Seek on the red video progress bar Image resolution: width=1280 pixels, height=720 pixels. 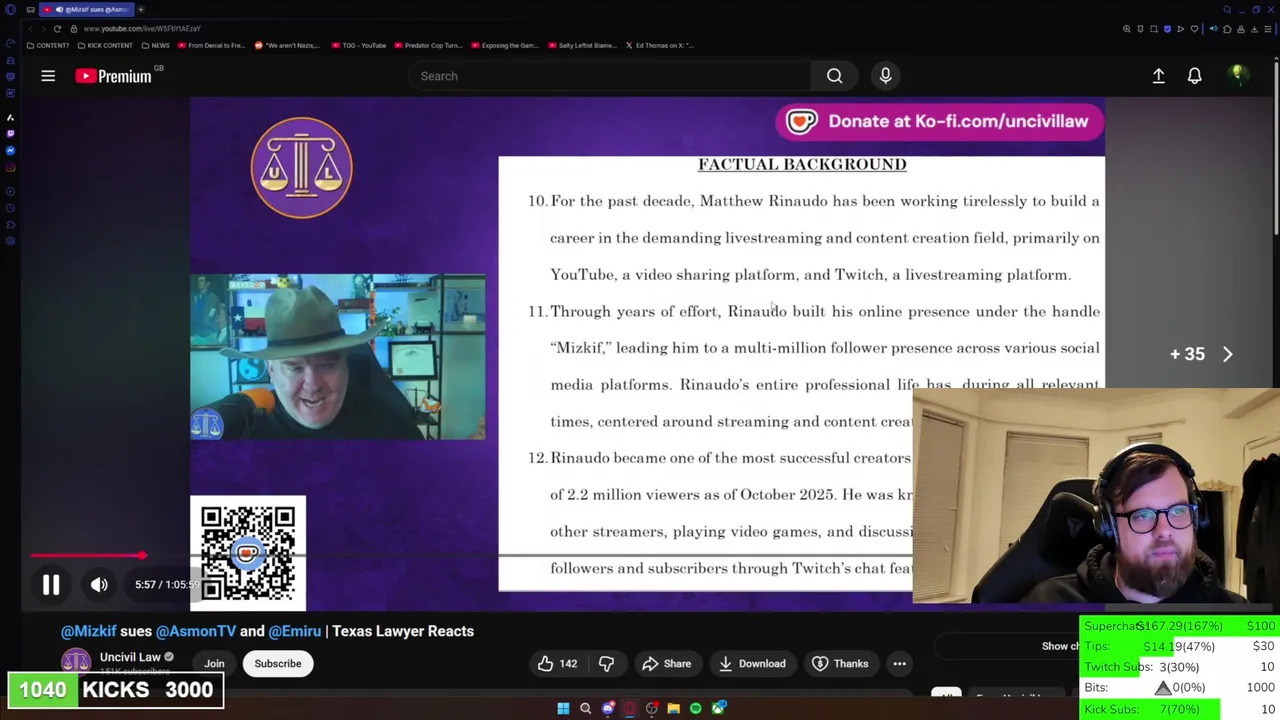click(88, 556)
